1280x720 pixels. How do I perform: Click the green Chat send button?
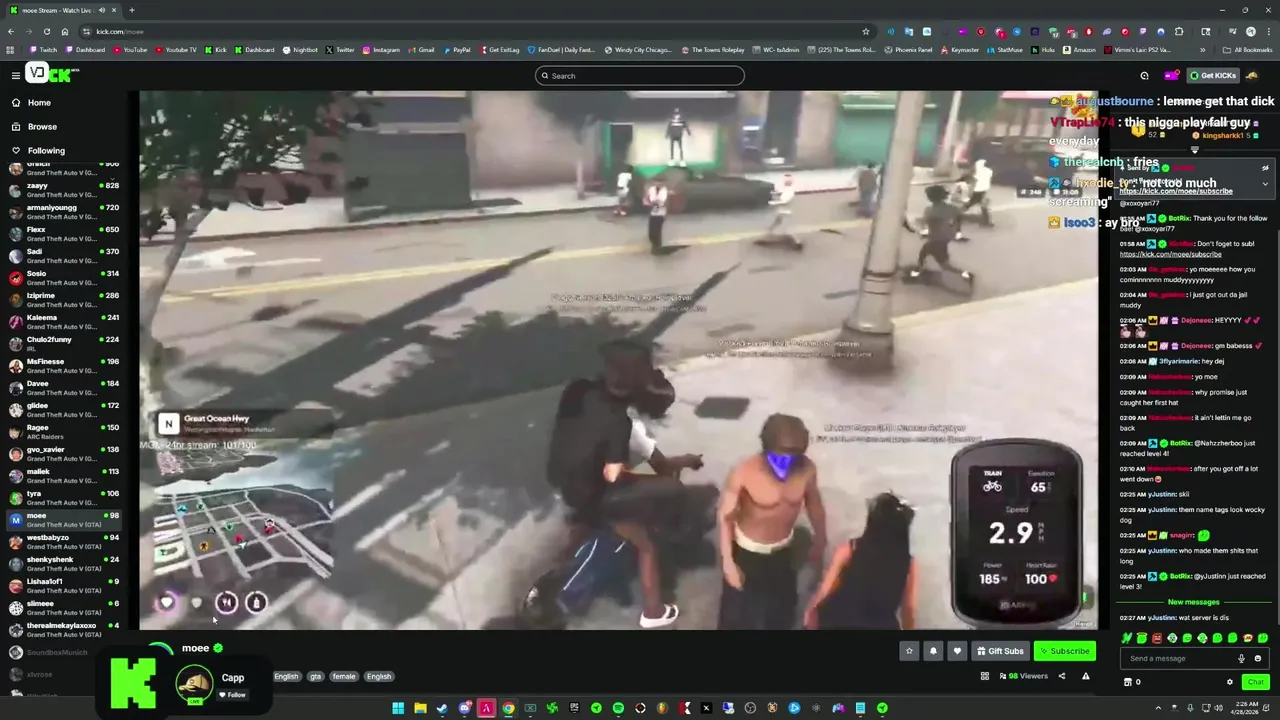(x=1254, y=682)
